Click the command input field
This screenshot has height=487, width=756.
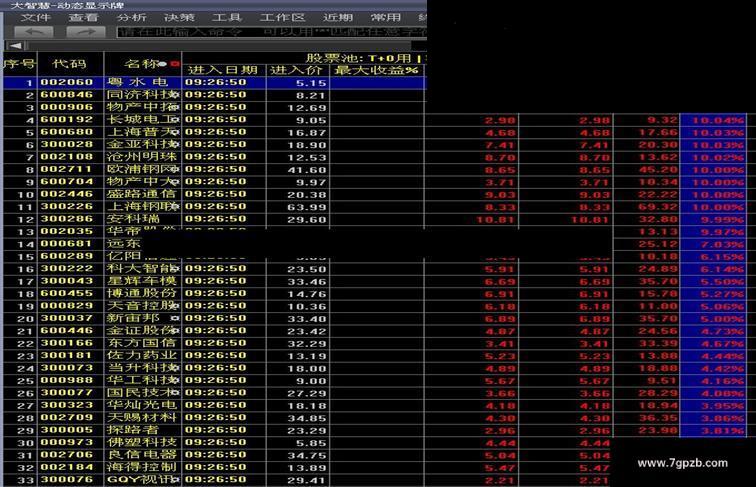(x=271, y=32)
